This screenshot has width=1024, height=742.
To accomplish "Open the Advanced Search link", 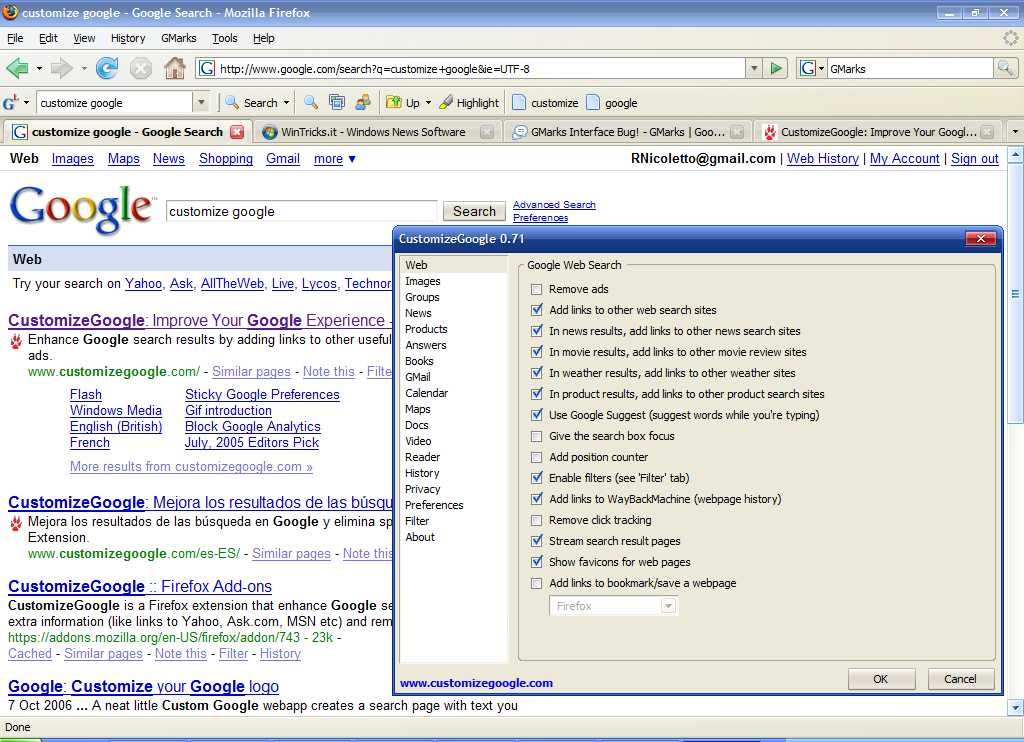I will [x=554, y=204].
